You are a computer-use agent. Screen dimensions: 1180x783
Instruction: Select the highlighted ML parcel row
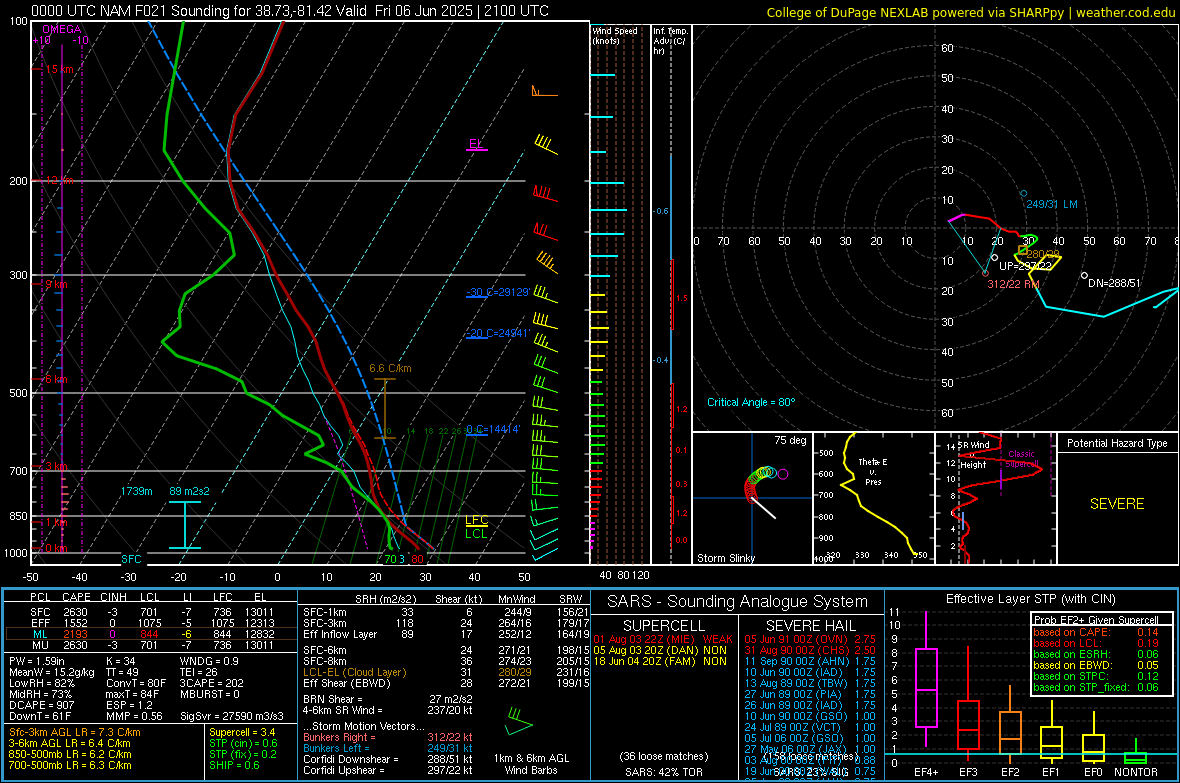click(x=151, y=634)
